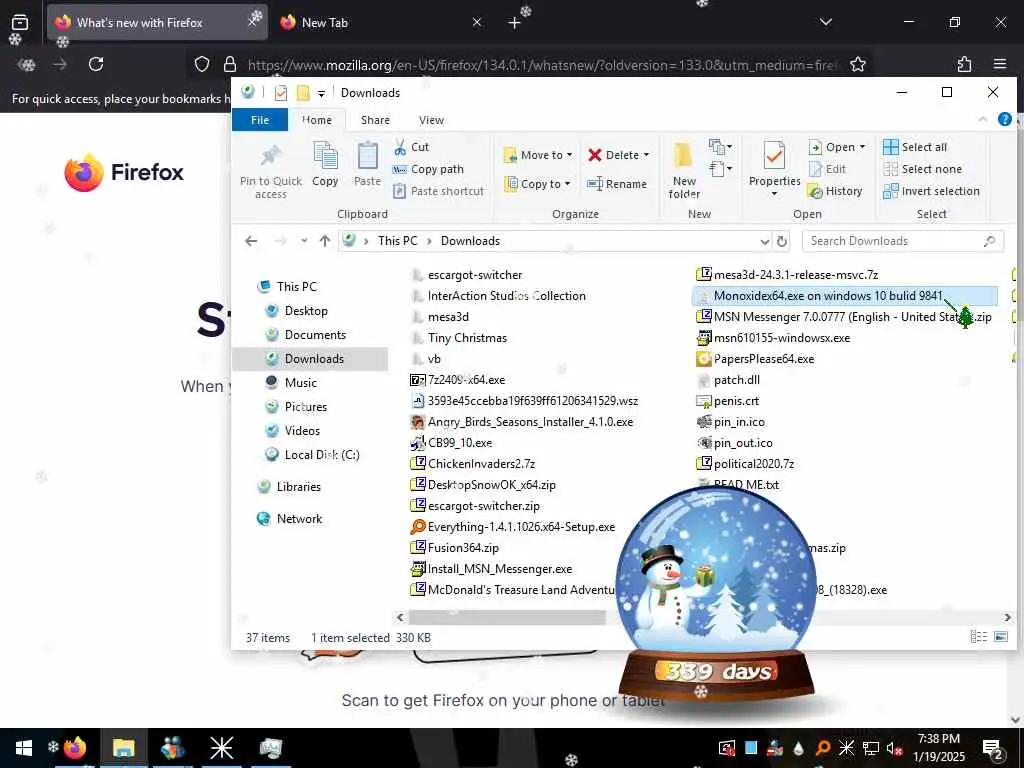Expand address bar history dropdown
Image resolution: width=1024 pixels, height=768 pixels.
(765, 242)
